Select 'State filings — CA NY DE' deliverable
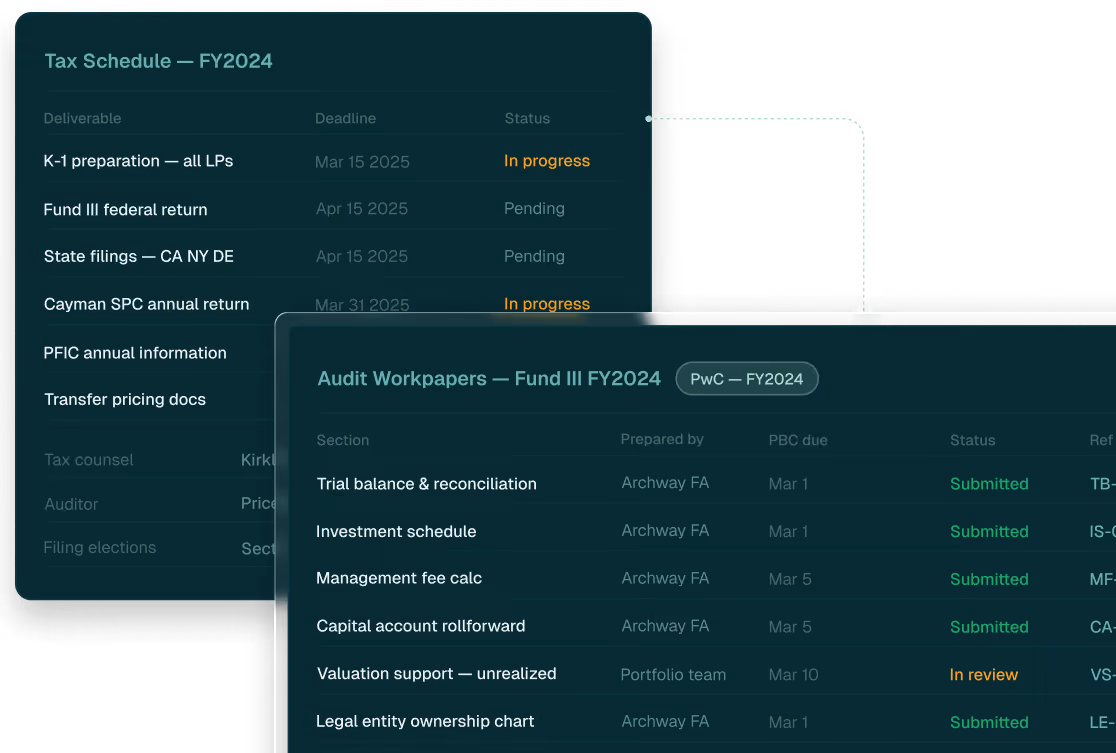The image size is (1116, 753). point(139,256)
